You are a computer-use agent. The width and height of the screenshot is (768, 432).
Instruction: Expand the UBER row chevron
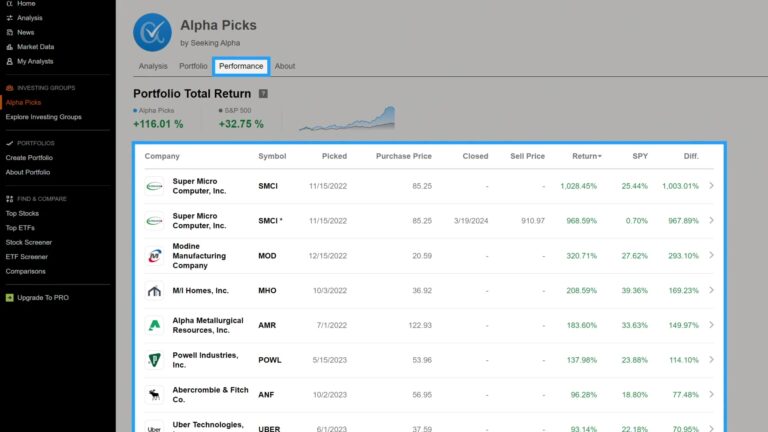point(711,428)
